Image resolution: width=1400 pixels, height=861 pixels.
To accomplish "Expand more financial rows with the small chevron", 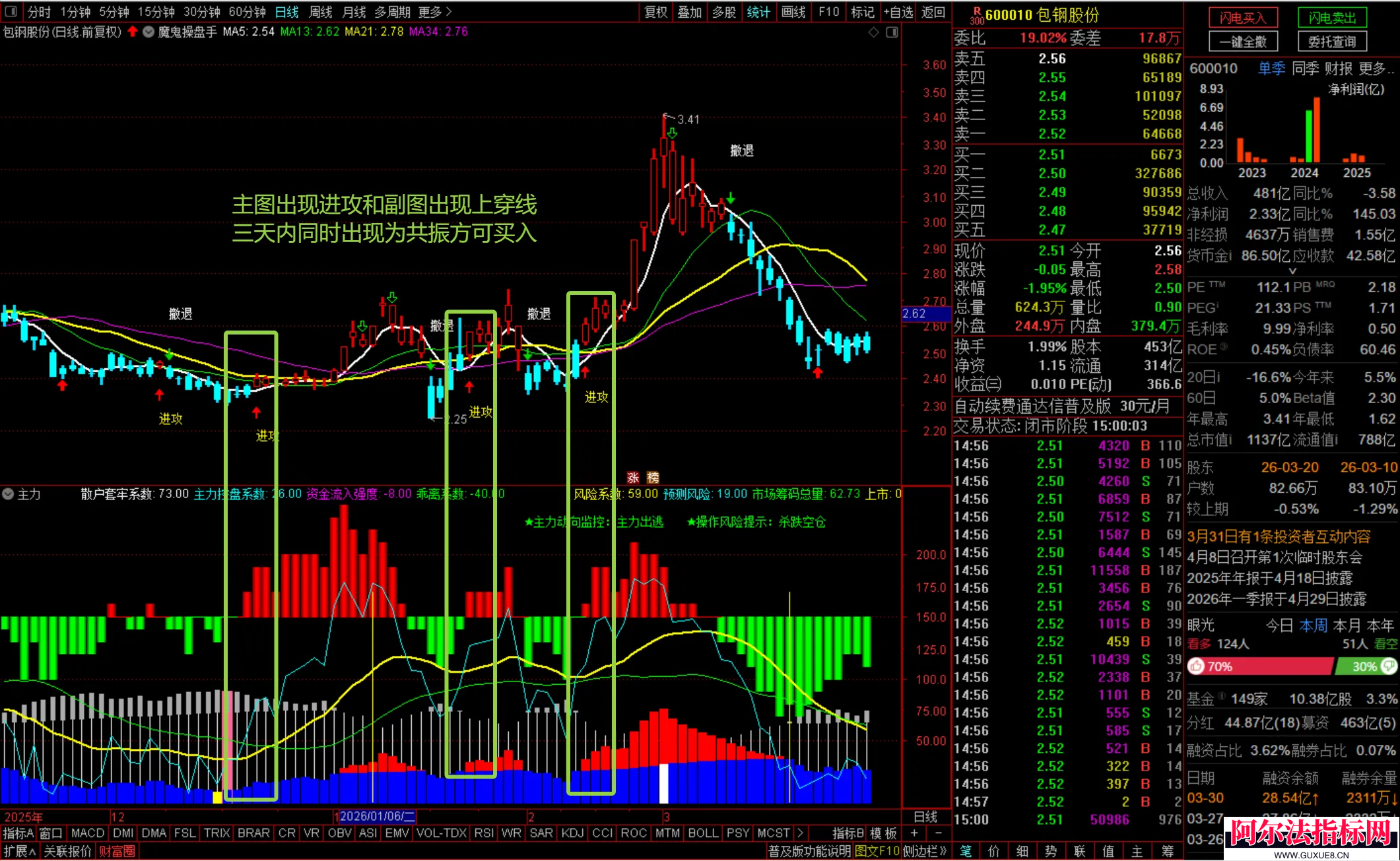I will pyautogui.click(x=1292, y=271).
